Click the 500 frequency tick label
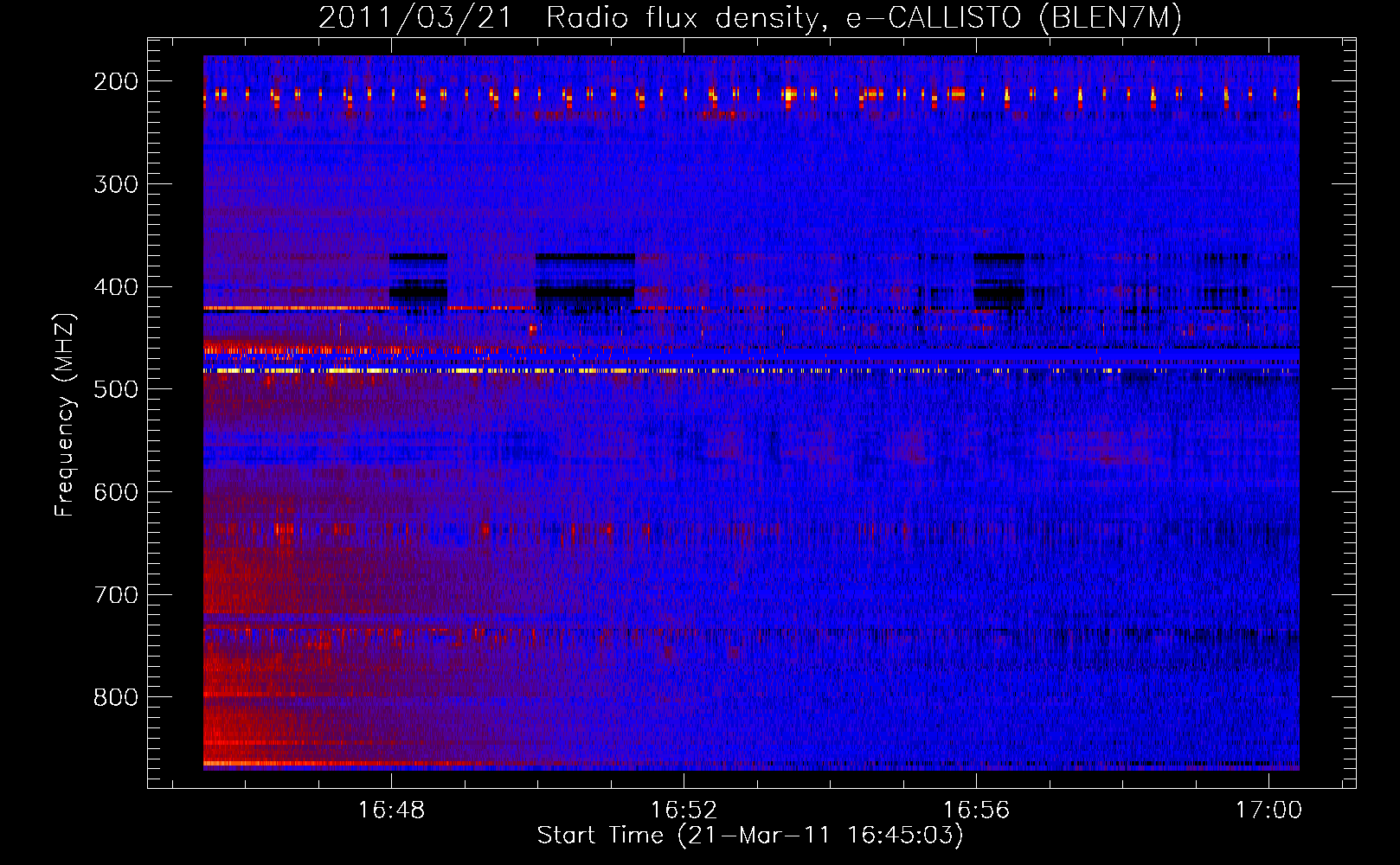The image size is (1400, 865). pos(116,389)
